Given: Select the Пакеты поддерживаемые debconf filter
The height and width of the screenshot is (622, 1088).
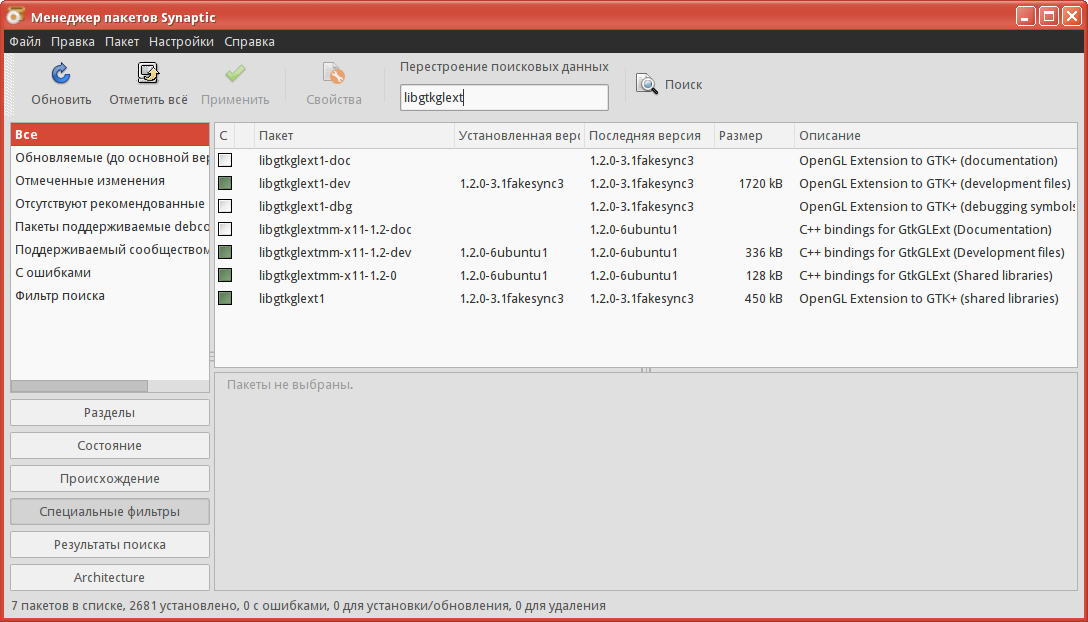Looking at the screenshot, I should pos(110,227).
